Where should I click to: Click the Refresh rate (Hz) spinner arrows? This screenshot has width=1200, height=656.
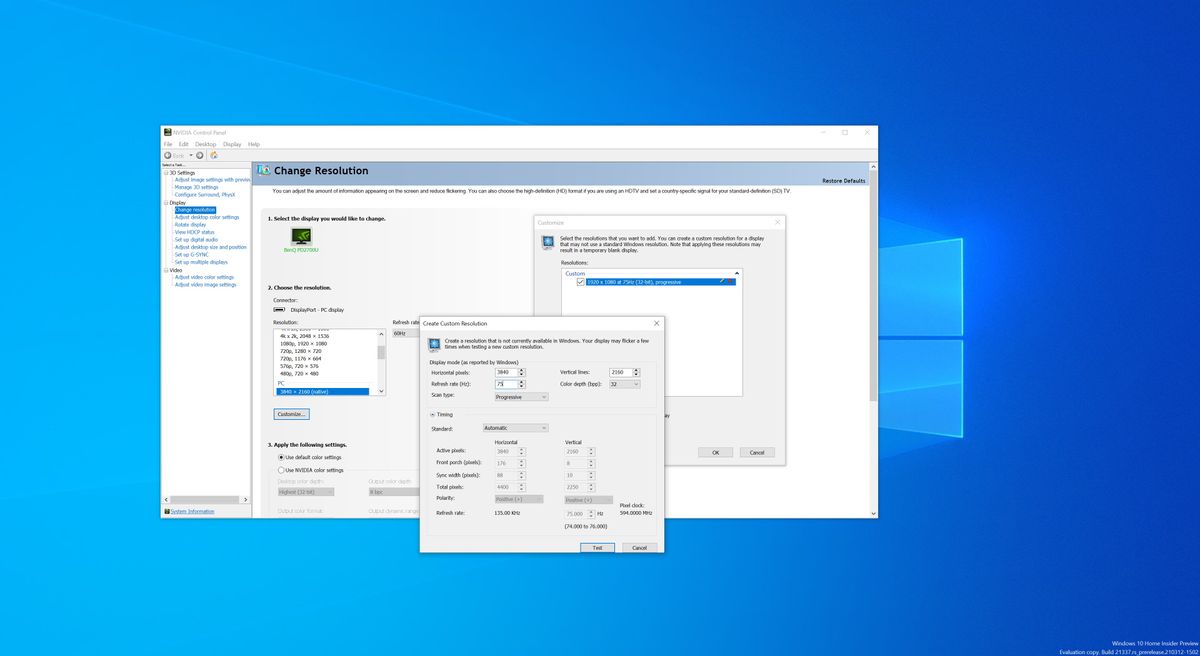tap(522, 384)
